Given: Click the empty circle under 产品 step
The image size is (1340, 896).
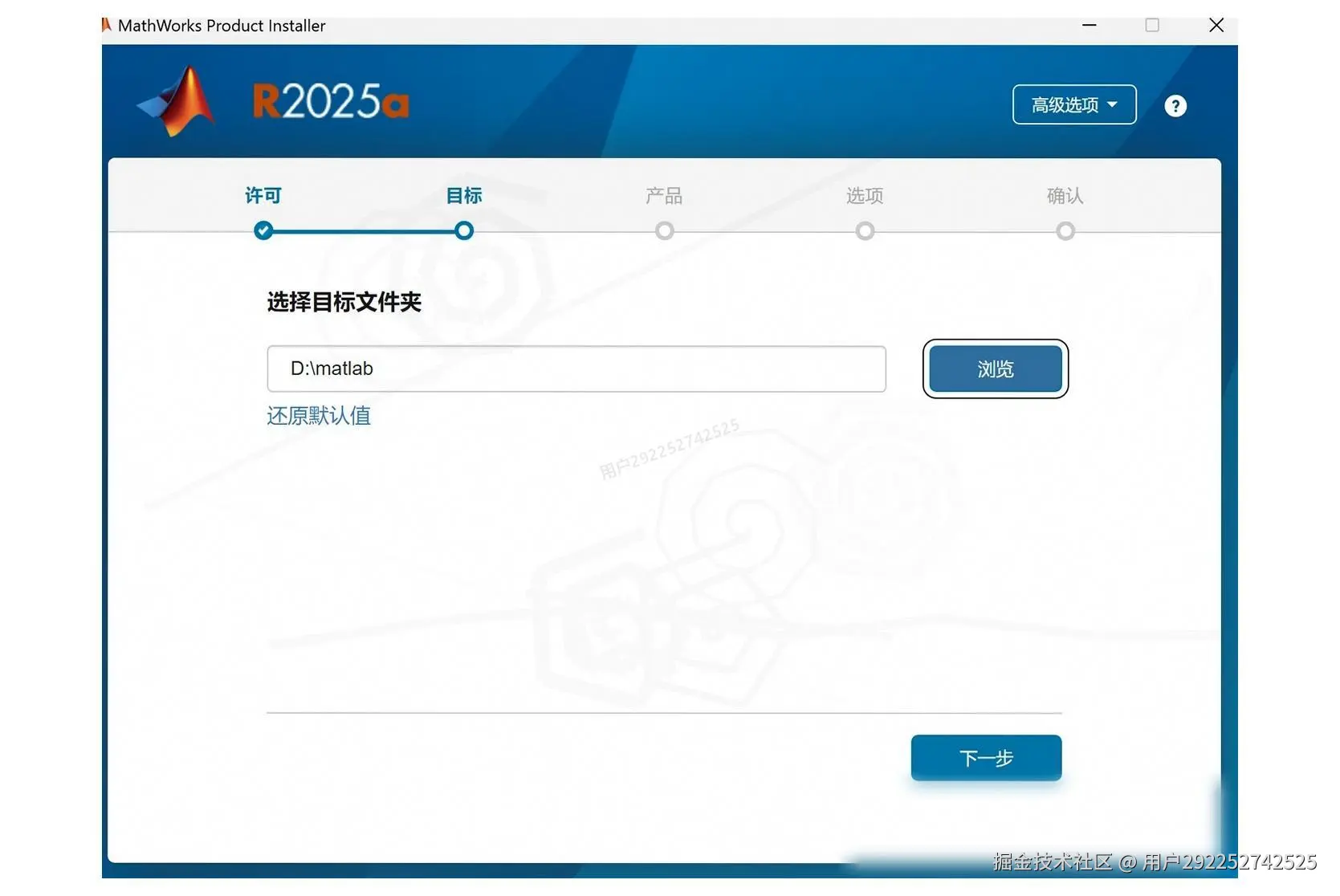Looking at the screenshot, I should point(664,230).
